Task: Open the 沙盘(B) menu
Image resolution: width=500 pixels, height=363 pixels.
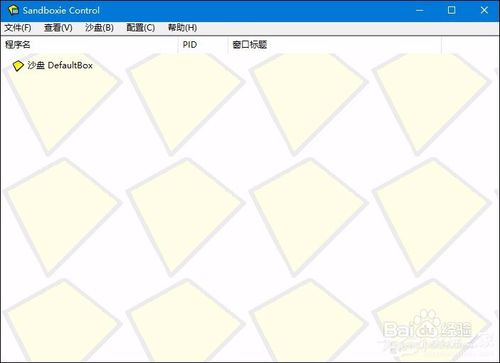Action: click(99, 28)
